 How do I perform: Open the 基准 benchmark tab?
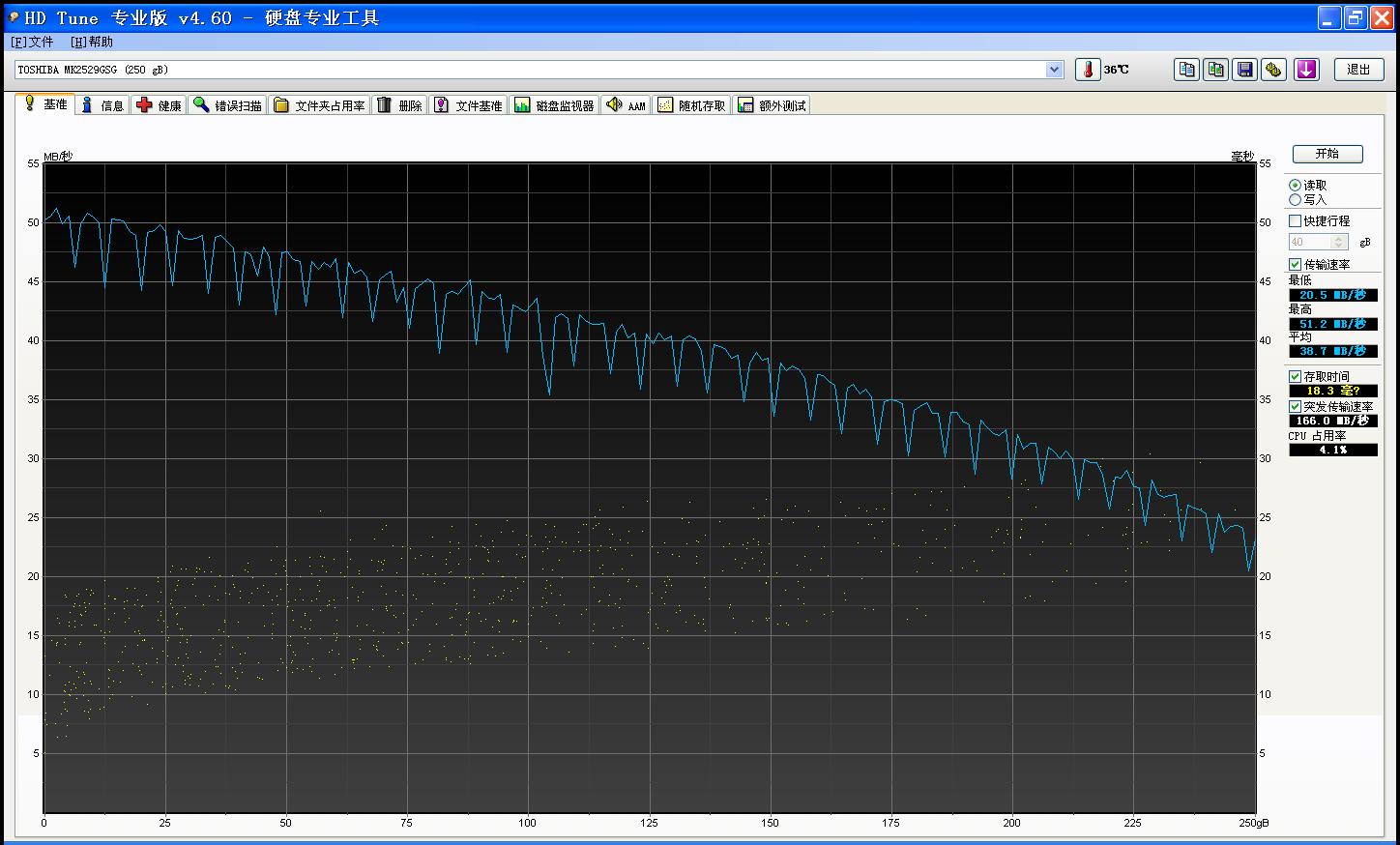[45, 104]
